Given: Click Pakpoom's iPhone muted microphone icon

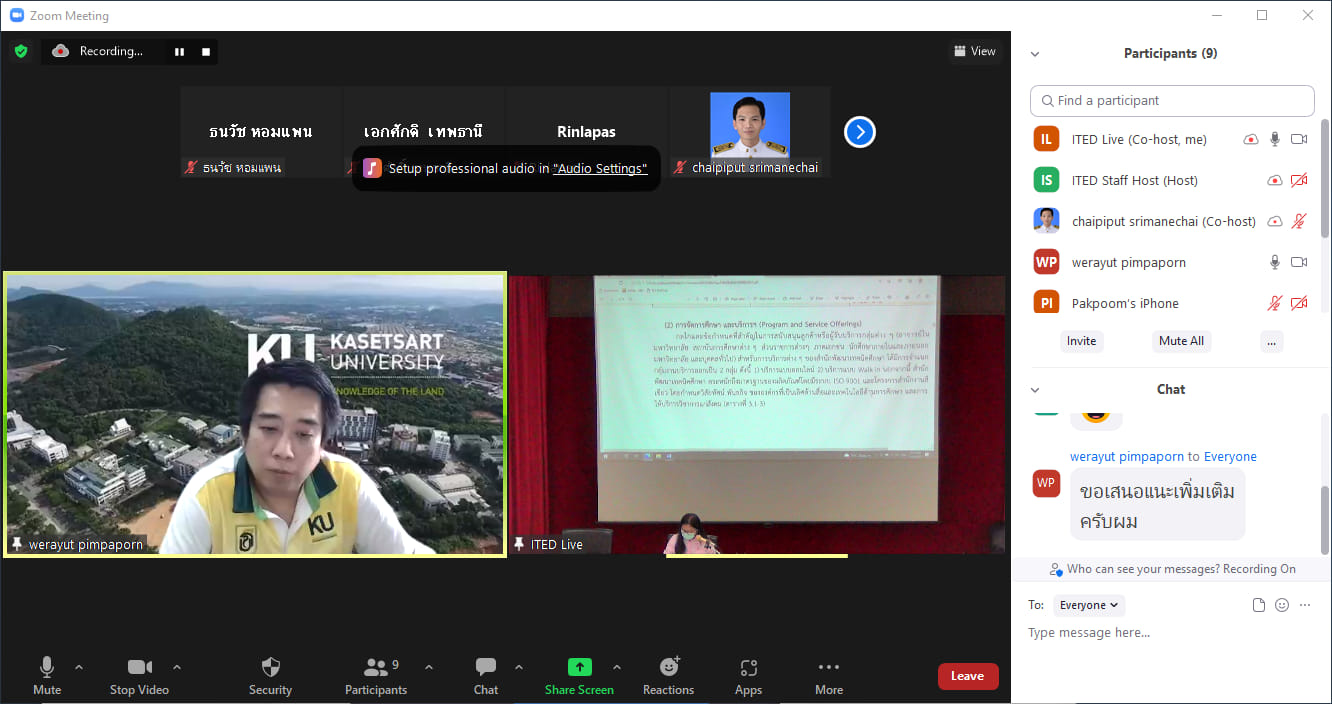Looking at the screenshot, I should pos(1275,304).
